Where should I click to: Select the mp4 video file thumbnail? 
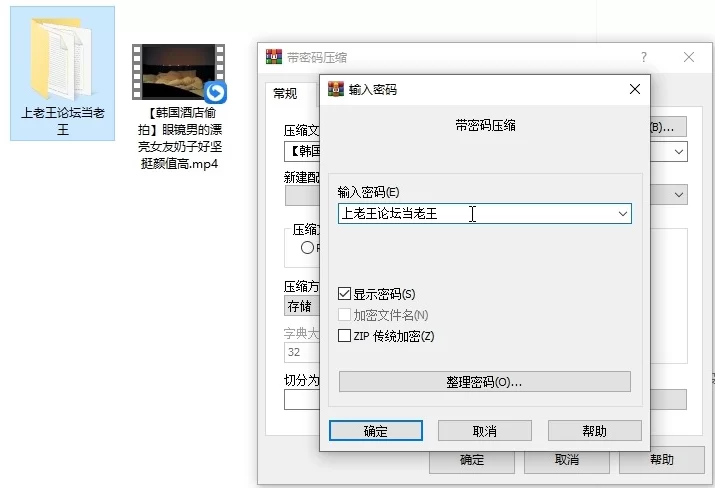pos(178,72)
